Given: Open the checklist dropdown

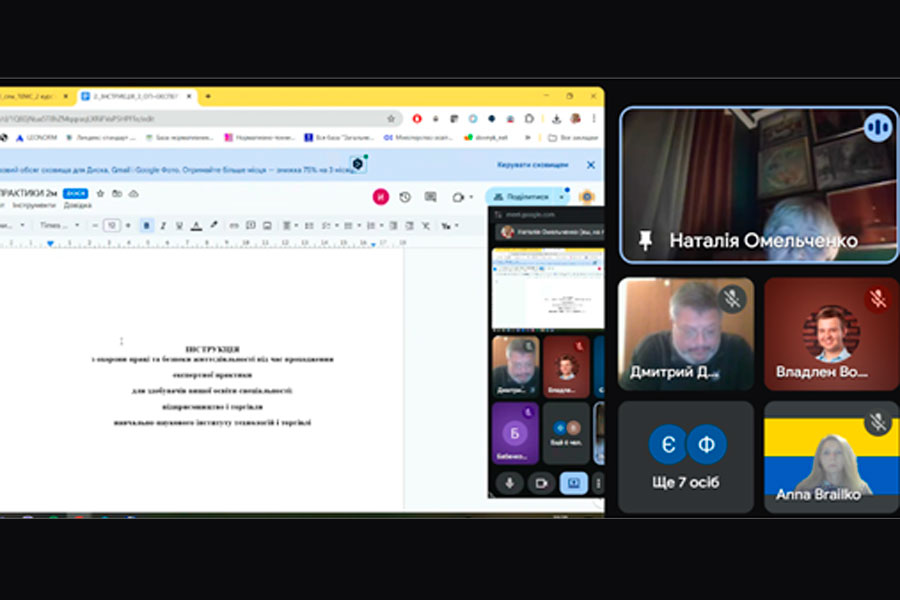Looking at the screenshot, I should (x=329, y=226).
